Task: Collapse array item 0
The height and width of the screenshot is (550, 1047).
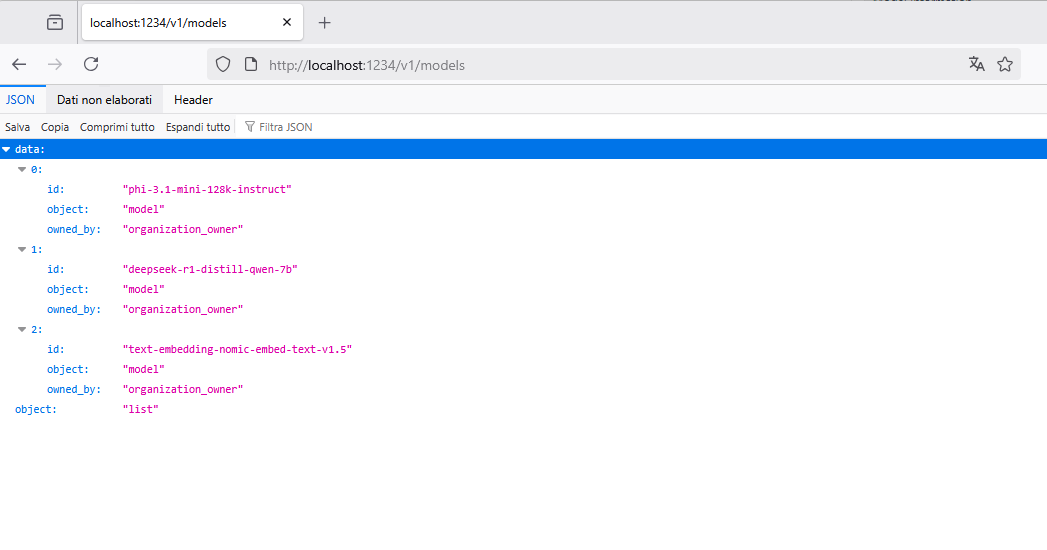Action: point(22,170)
